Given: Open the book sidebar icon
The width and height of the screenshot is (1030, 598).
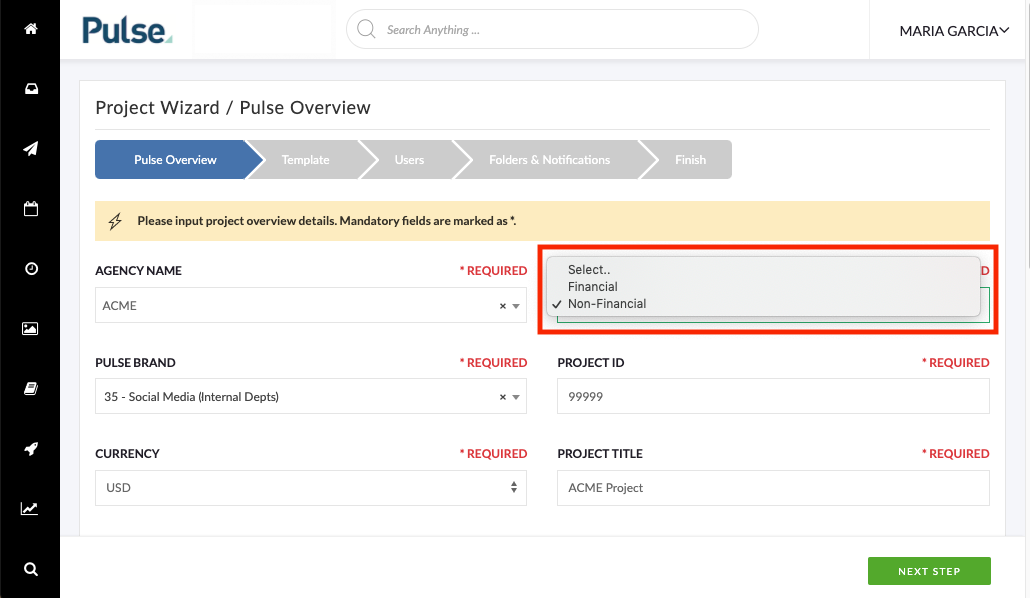Looking at the screenshot, I should pyautogui.click(x=31, y=389).
